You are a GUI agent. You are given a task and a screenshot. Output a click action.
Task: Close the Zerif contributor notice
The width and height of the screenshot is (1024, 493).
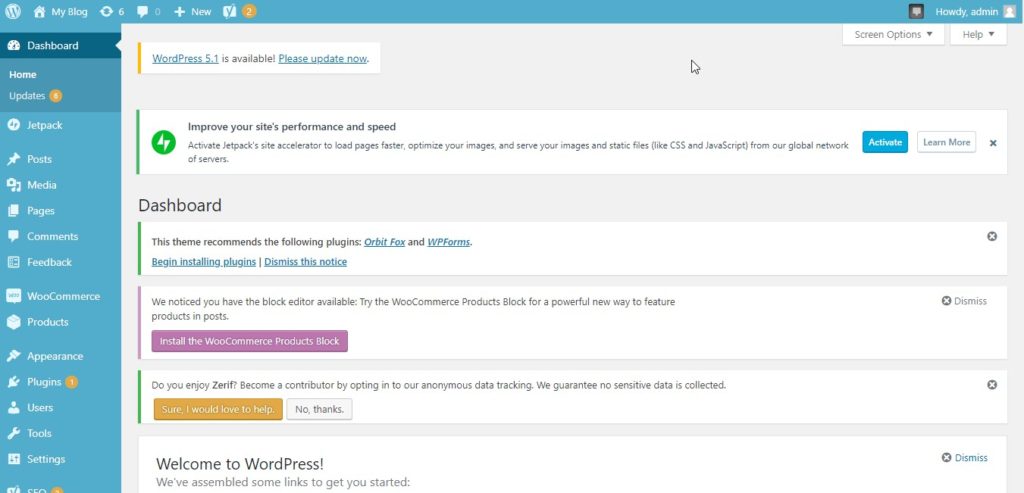pos(992,384)
